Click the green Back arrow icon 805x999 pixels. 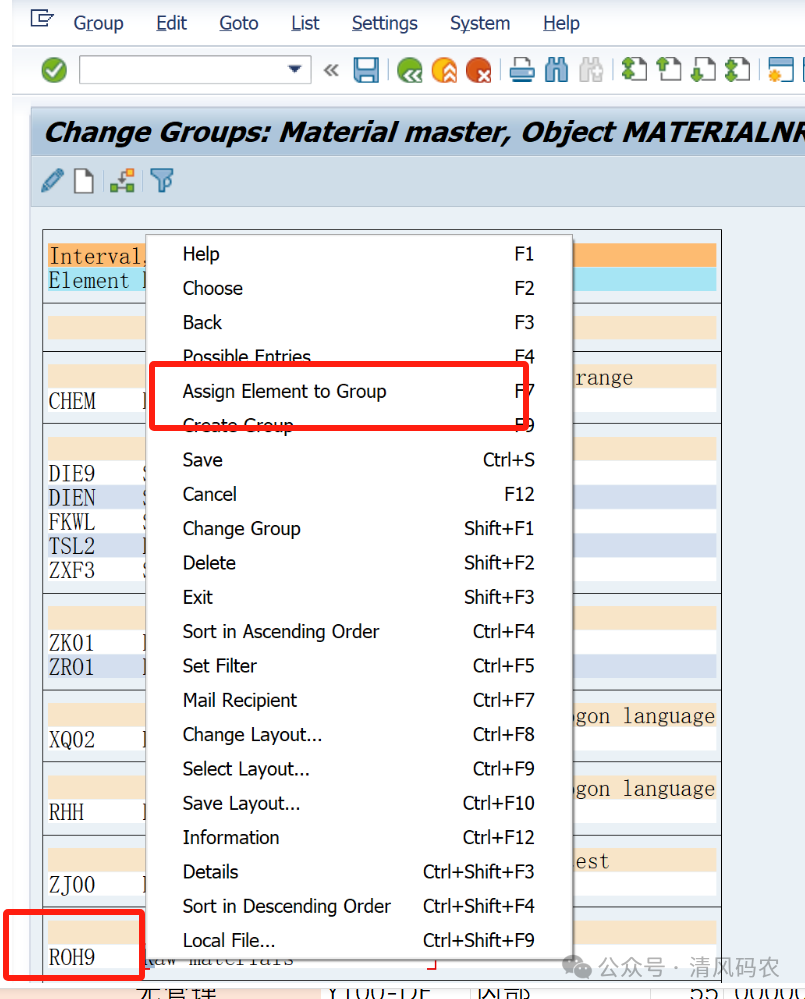(409, 70)
